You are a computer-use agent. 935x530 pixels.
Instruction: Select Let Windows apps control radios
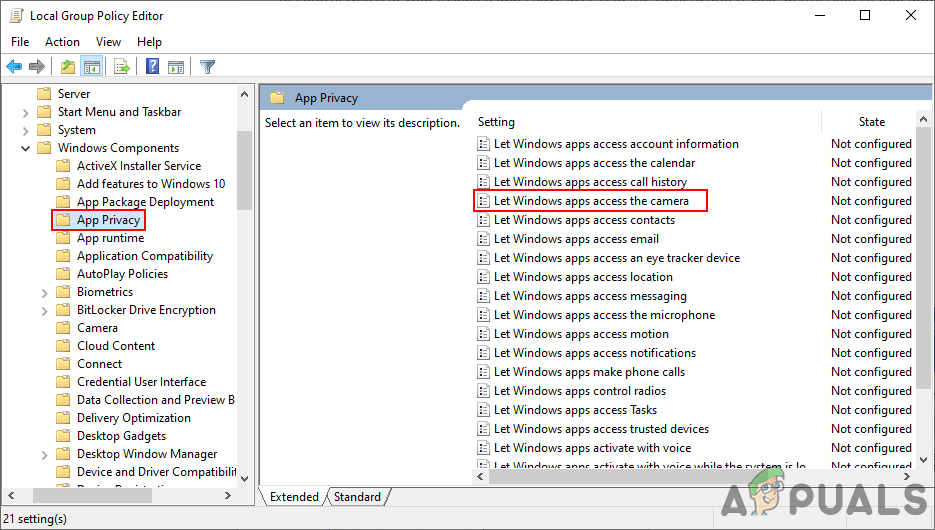click(580, 391)
